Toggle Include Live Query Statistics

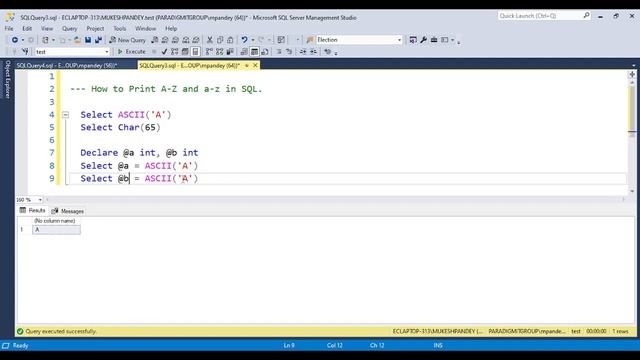(x=220, y=52)
